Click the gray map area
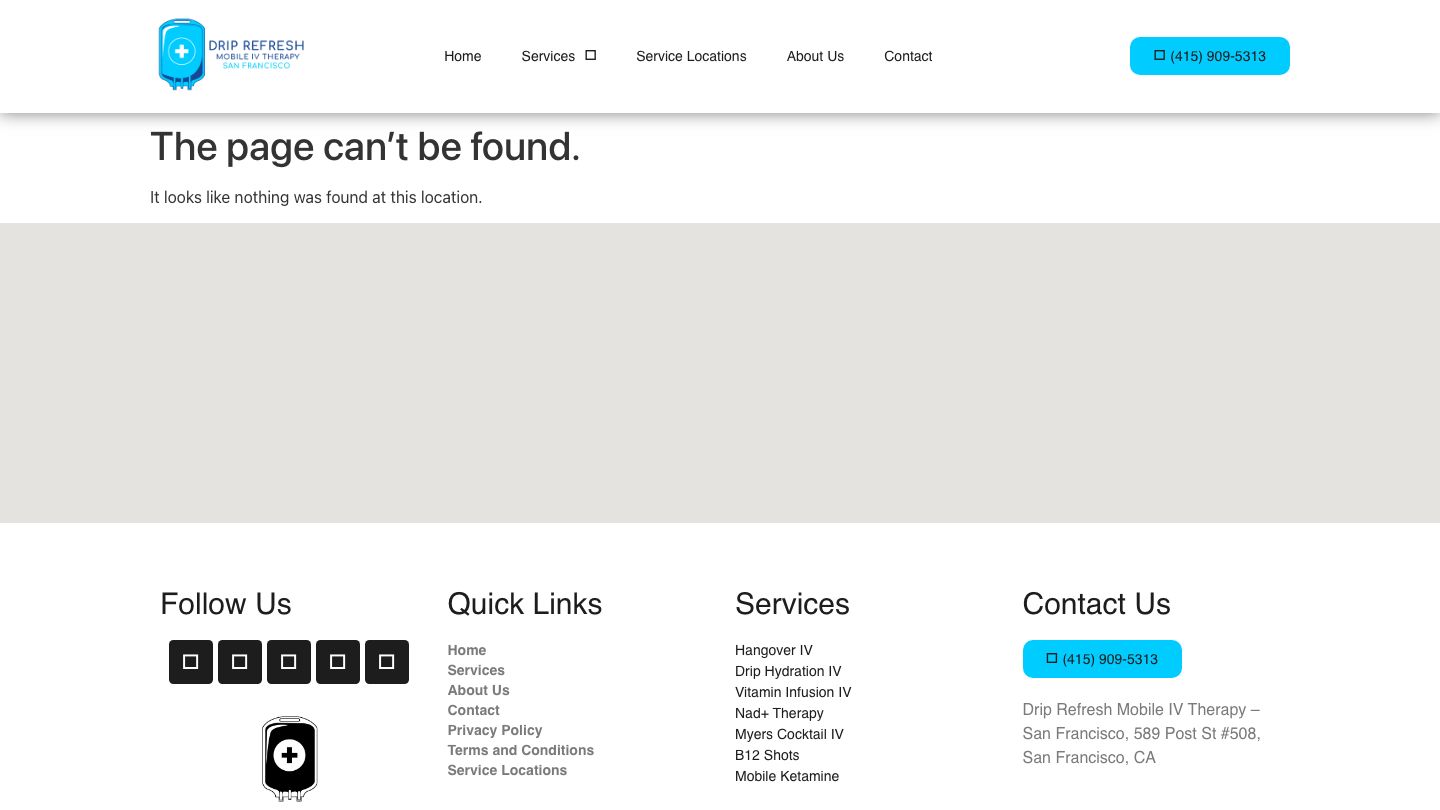Screen dimensions: 1440x810 pyautogui.click(x=720, y=372)
